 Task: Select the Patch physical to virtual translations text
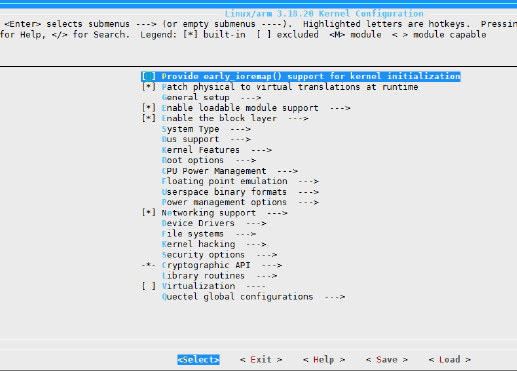[x=290, y=87]
